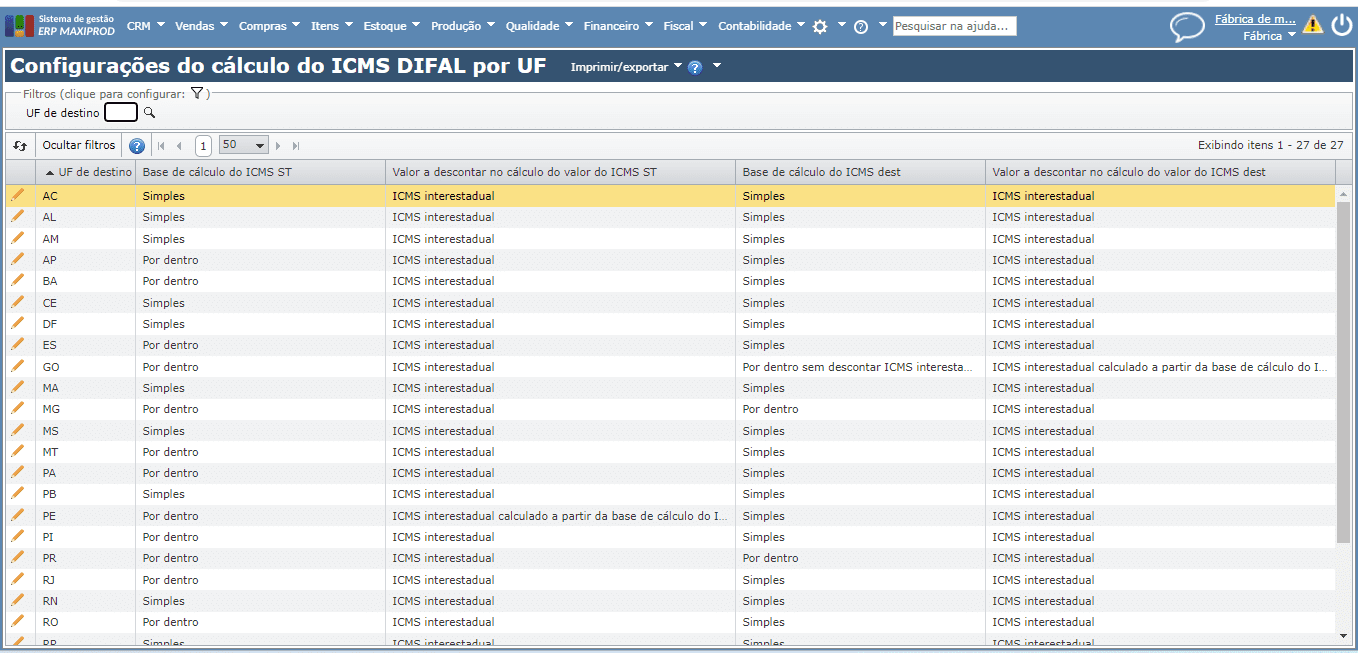The height and width of the screenshot is (653, 1358).
Task: Open the settings gear icon menu
Action: coord(820,27)
